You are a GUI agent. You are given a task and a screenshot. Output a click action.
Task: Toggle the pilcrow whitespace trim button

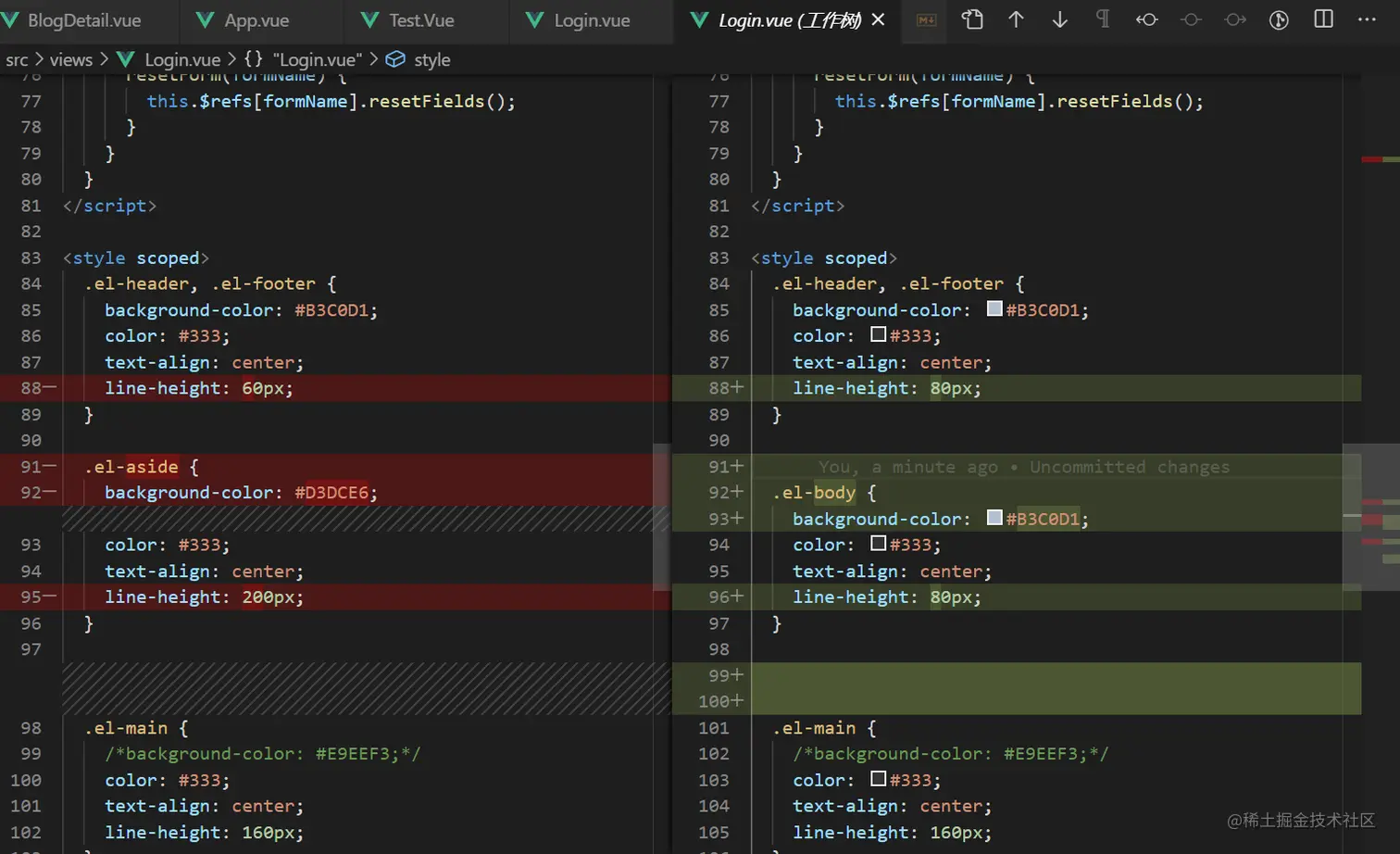coord(1103,19)
